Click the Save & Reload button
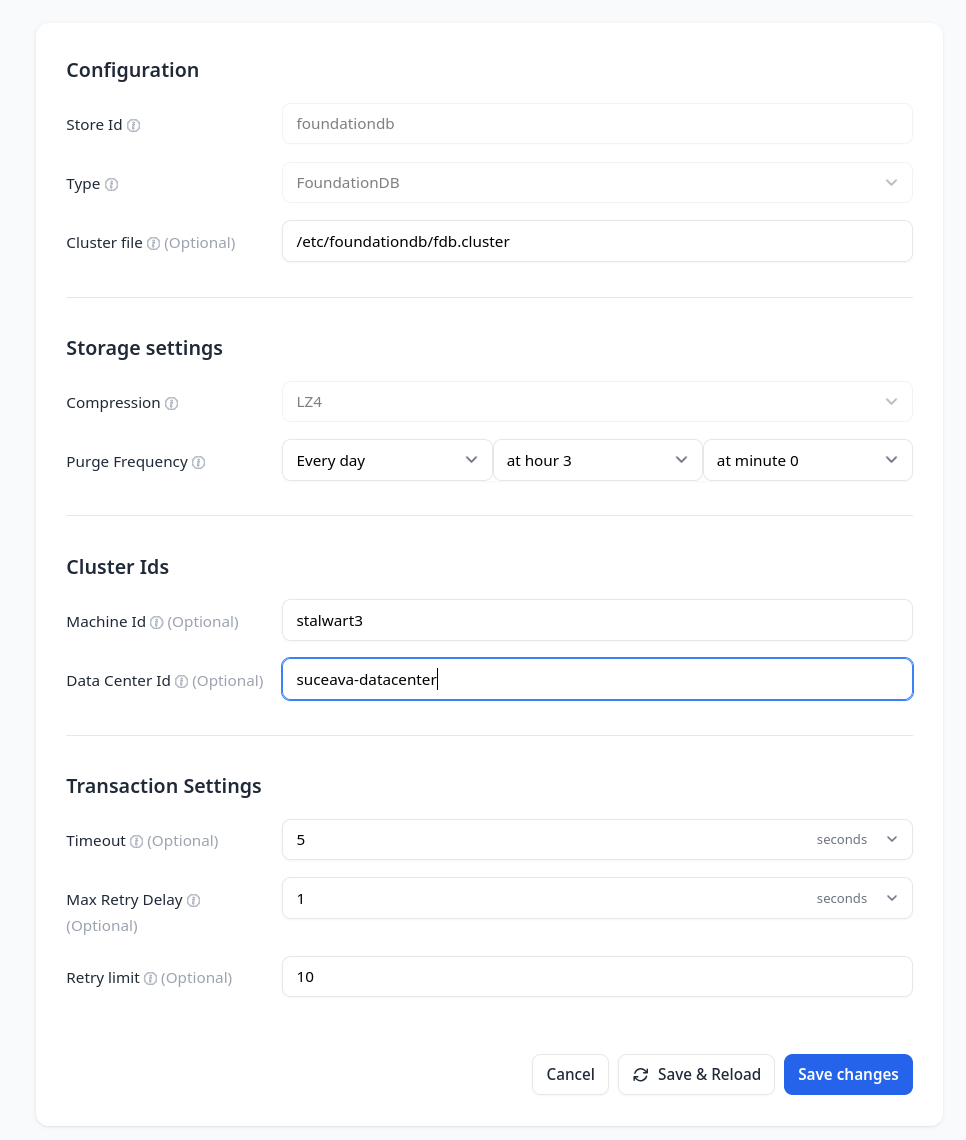 click(696, 1074)
